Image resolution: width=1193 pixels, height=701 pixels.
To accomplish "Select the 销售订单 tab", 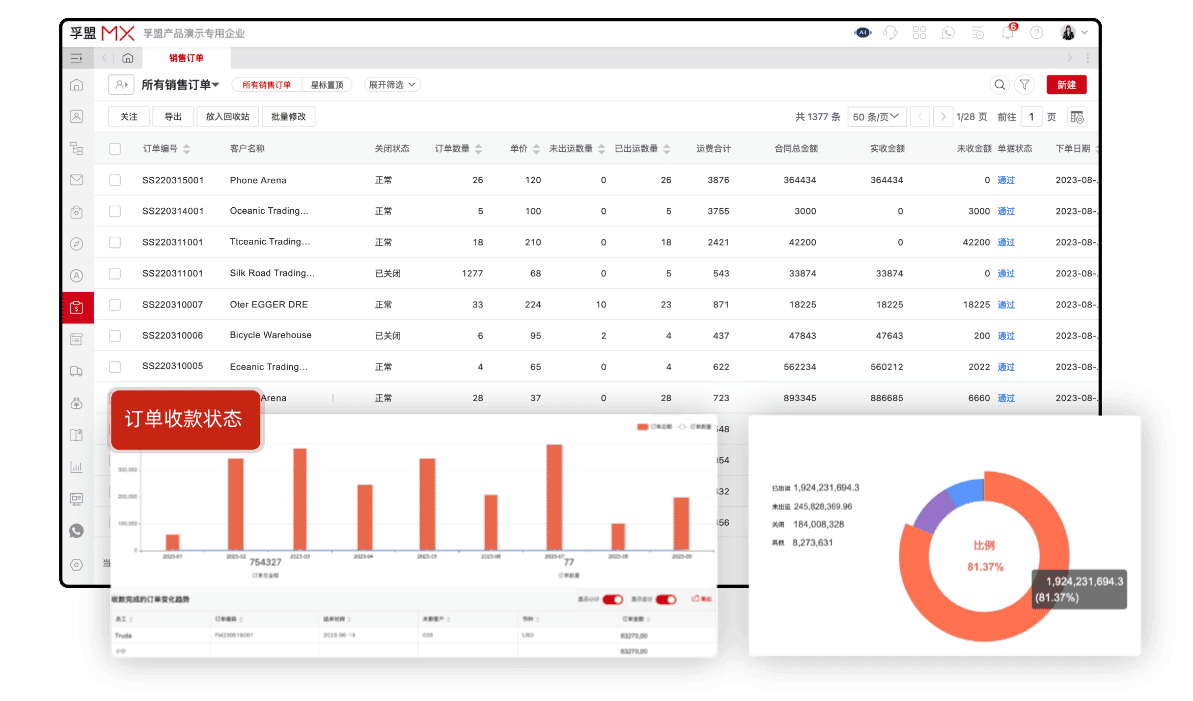I will (186, 58).
